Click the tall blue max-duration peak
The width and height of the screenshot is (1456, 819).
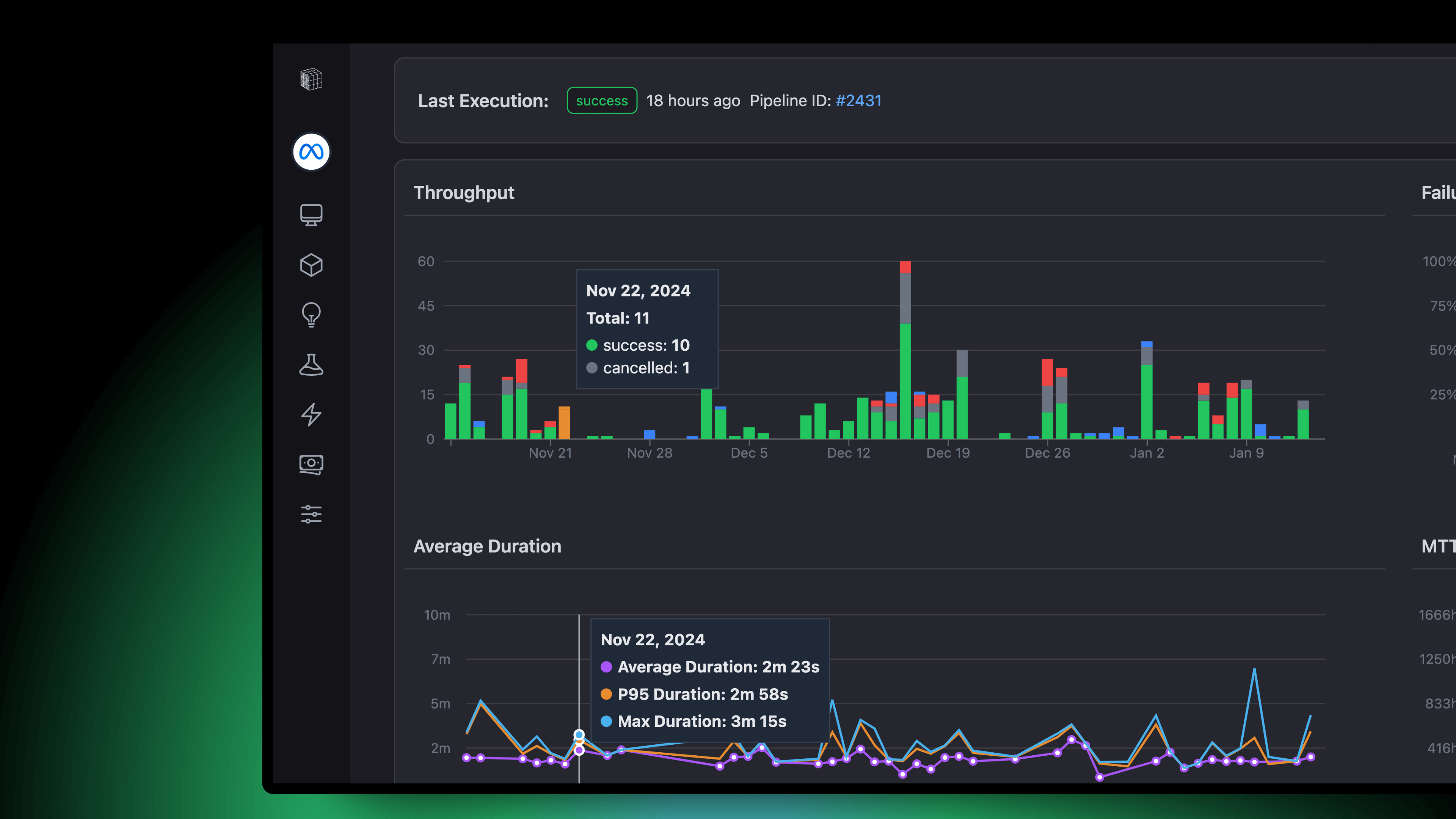(1254, 670)
